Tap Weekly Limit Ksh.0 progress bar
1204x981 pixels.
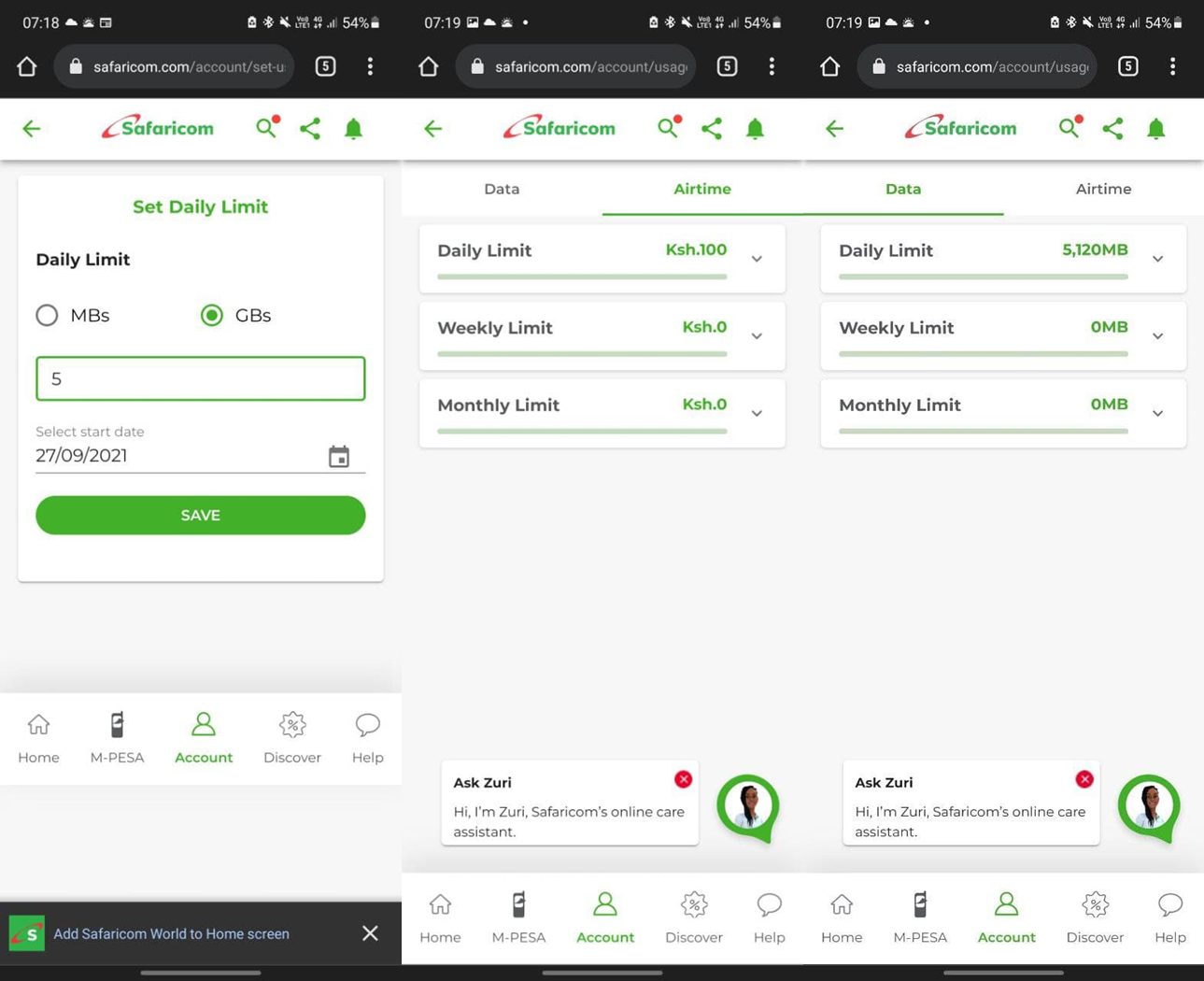click(582, 354)
